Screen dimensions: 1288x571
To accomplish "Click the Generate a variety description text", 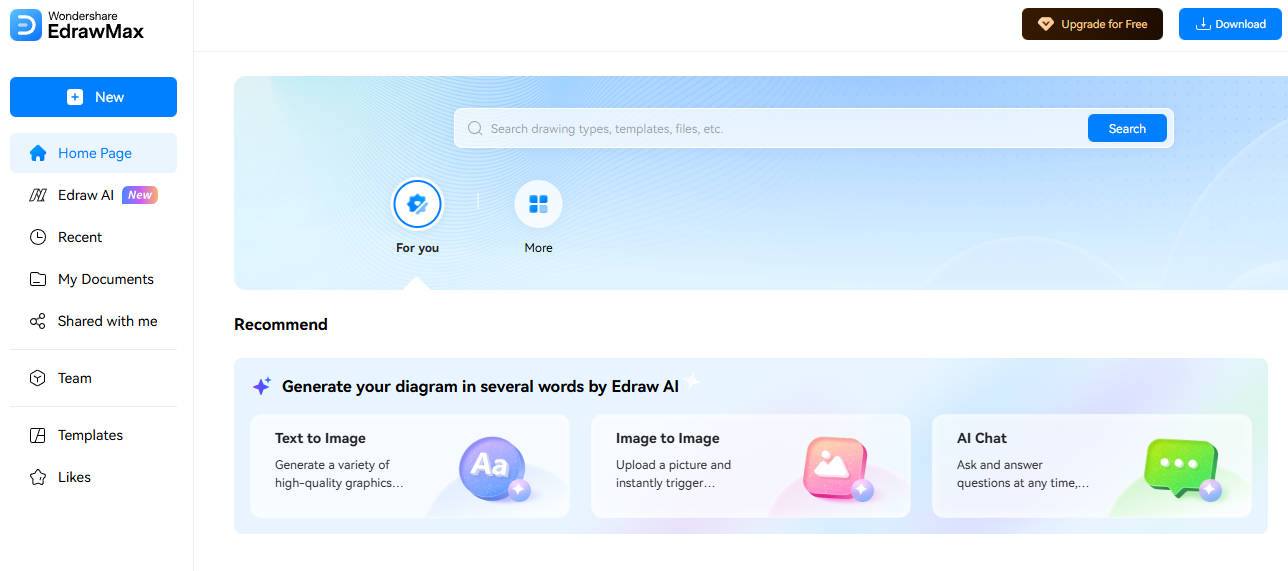I will (x=339, y=474).
